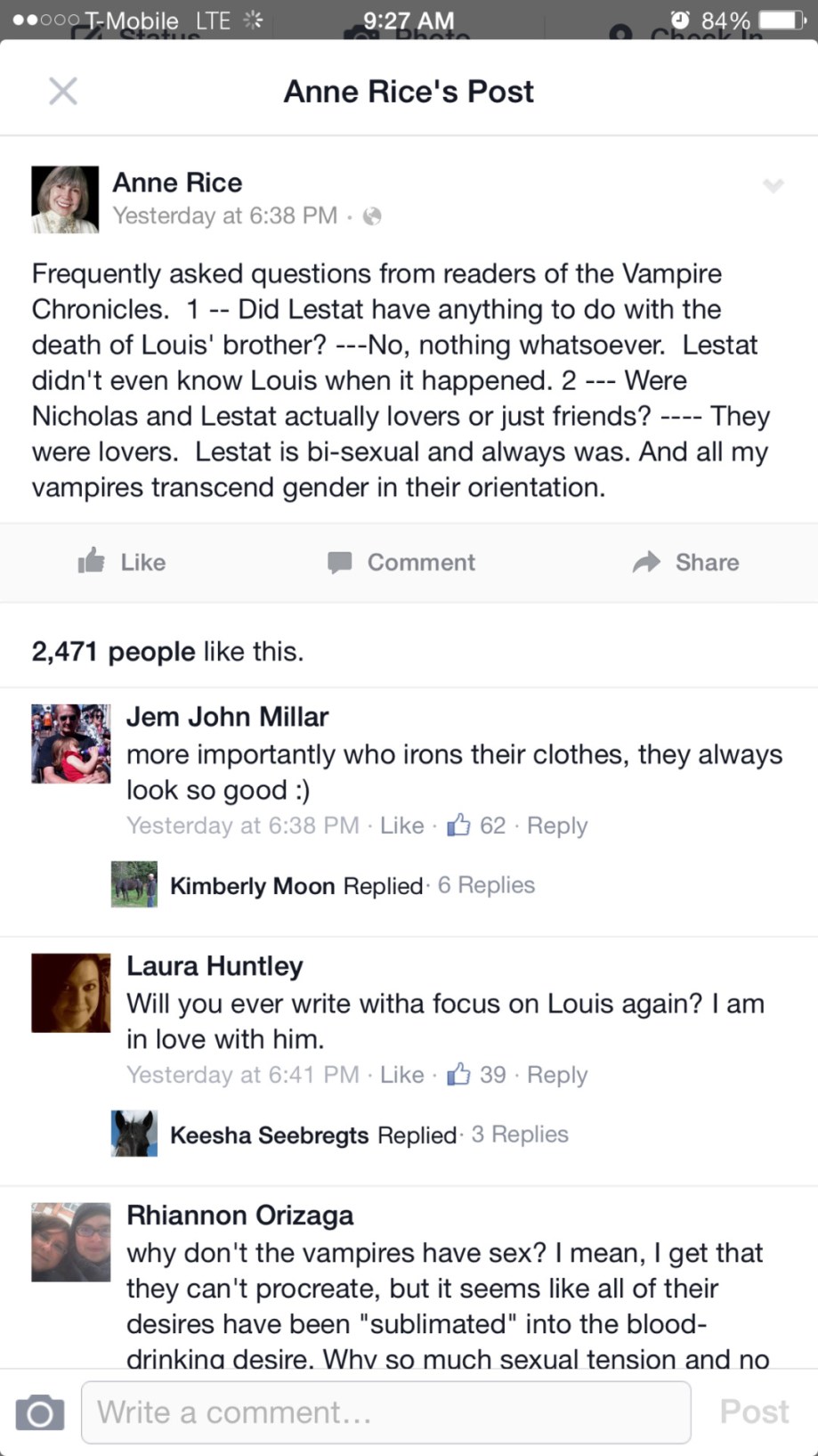Focus the Write a comment field
This screenshot has width=818, height=1456.
pos(385,1412)
